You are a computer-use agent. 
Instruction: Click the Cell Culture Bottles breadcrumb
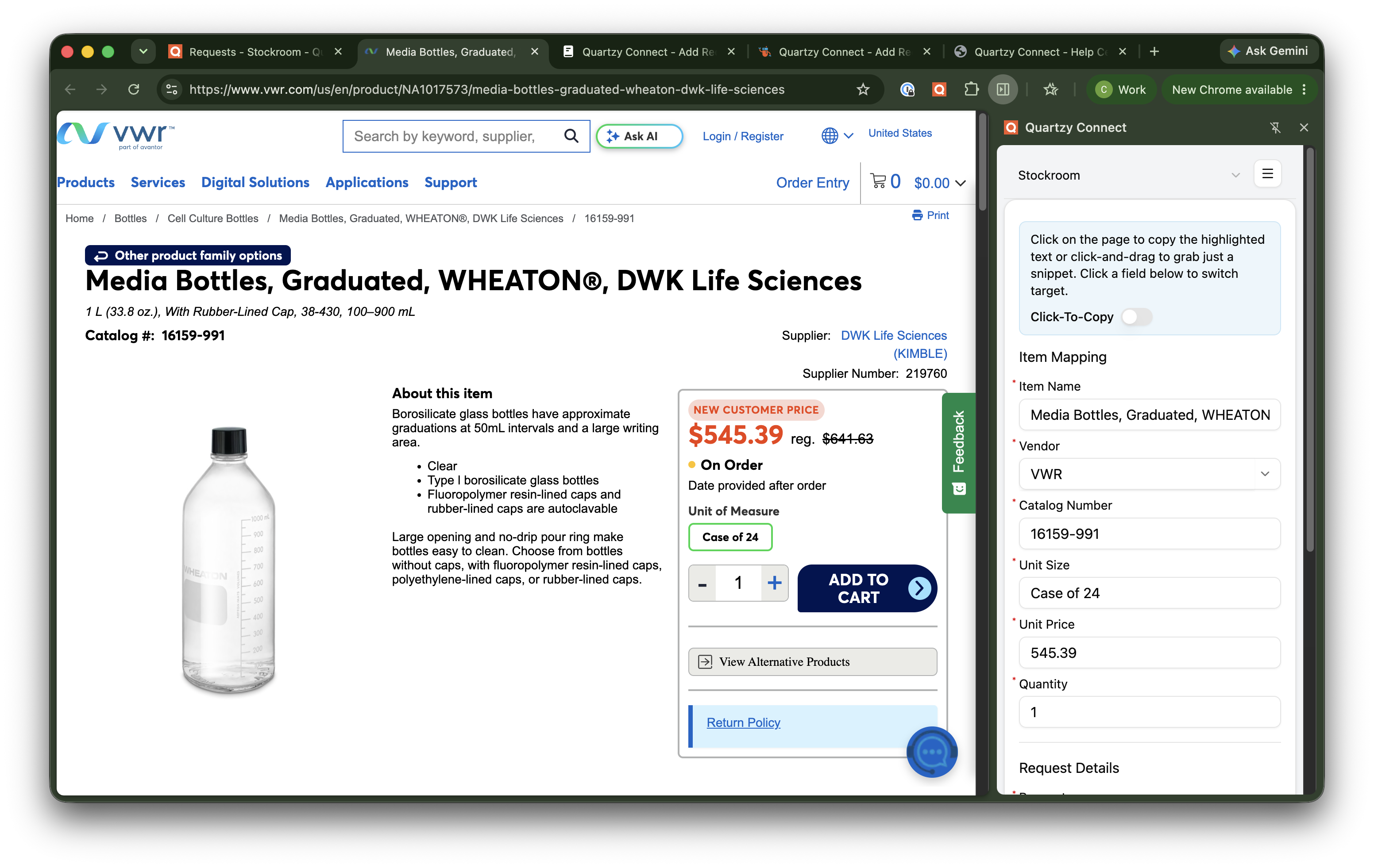pyautogui.click(x=212, y=219)
